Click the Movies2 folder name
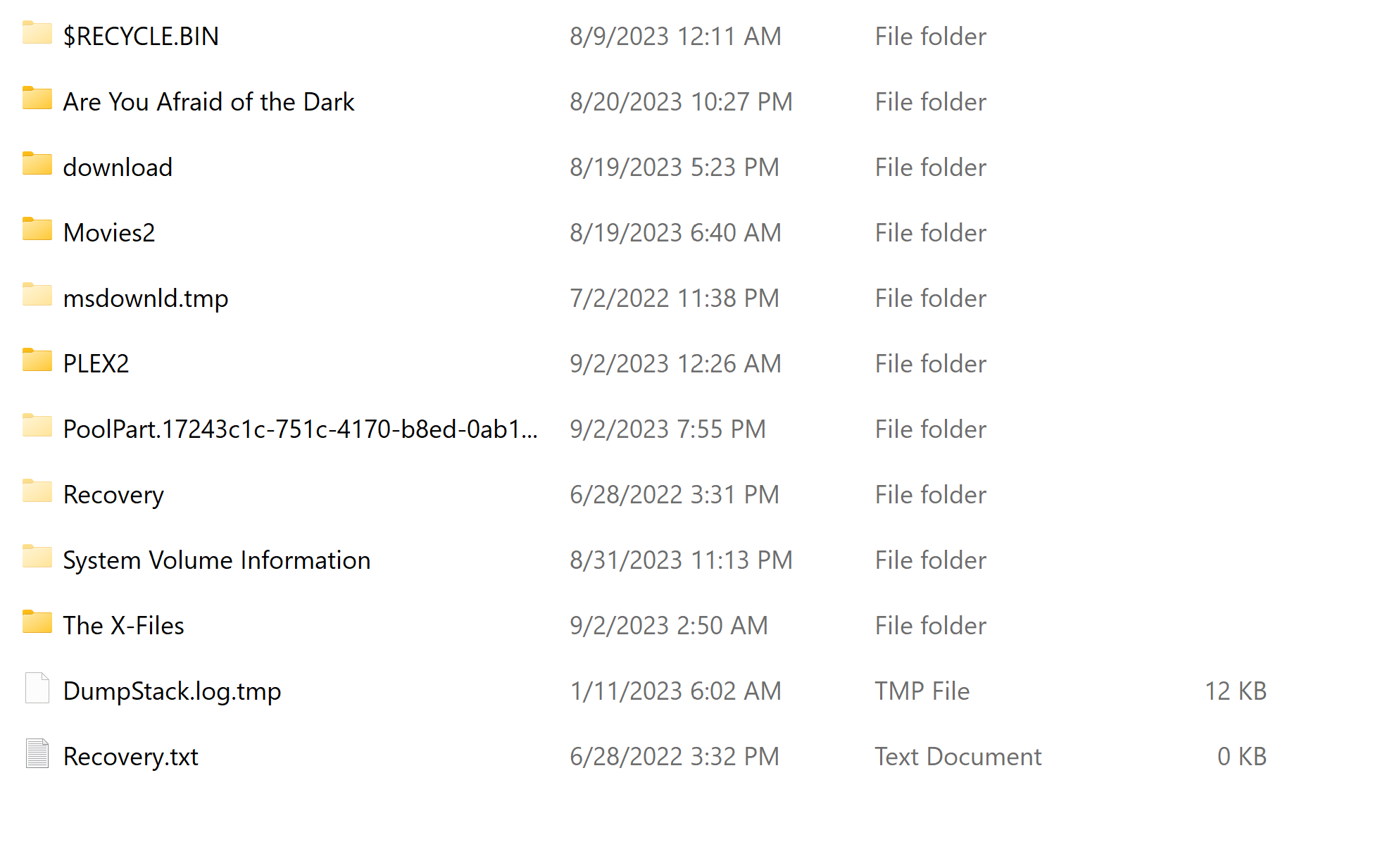Image resolution: width=1392 pixels, height=868 pixels. (x=109, y=233)
